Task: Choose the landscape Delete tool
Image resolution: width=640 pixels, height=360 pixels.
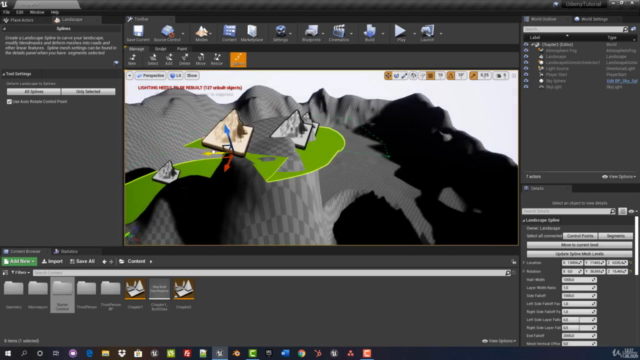Action: [x=184, y=60]
